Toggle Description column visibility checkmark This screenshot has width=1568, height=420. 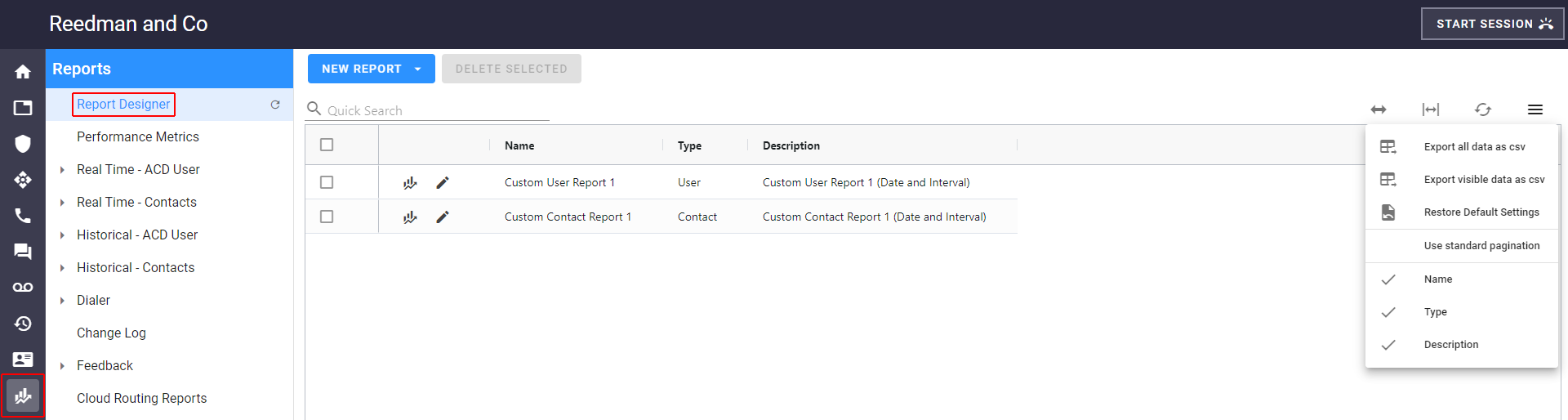(1388, 345)
